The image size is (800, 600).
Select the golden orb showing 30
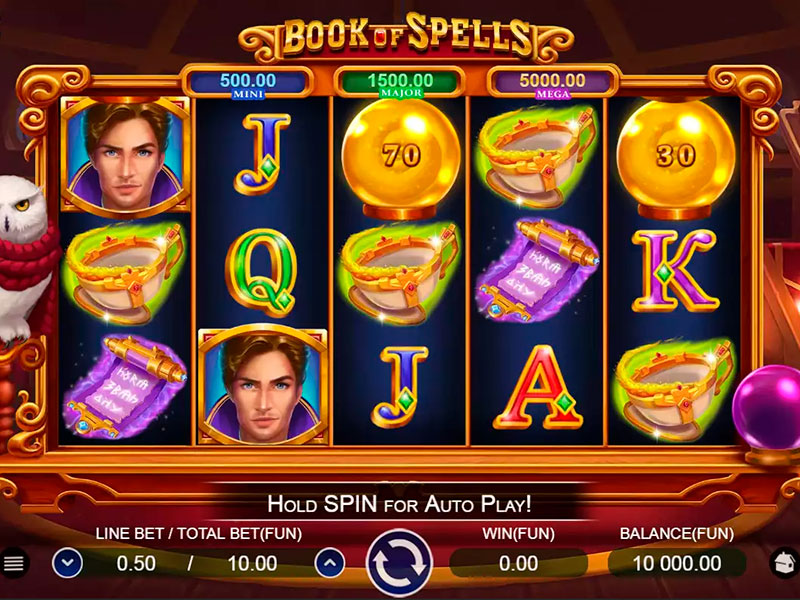click(x=676, y=159)
